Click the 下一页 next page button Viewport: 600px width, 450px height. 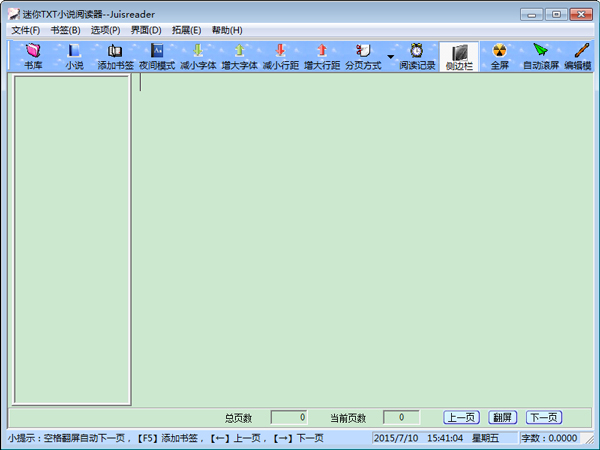click(x=544, y=418)
